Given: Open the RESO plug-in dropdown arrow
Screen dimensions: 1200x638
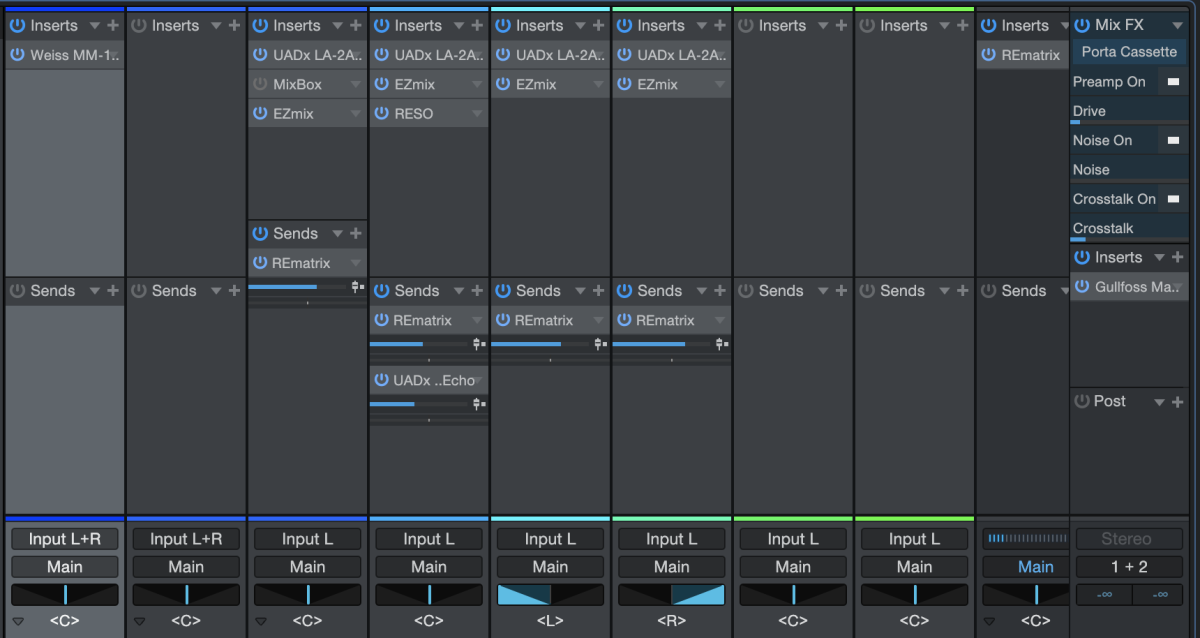Looking at the screenshot, I should click(477, 114).
